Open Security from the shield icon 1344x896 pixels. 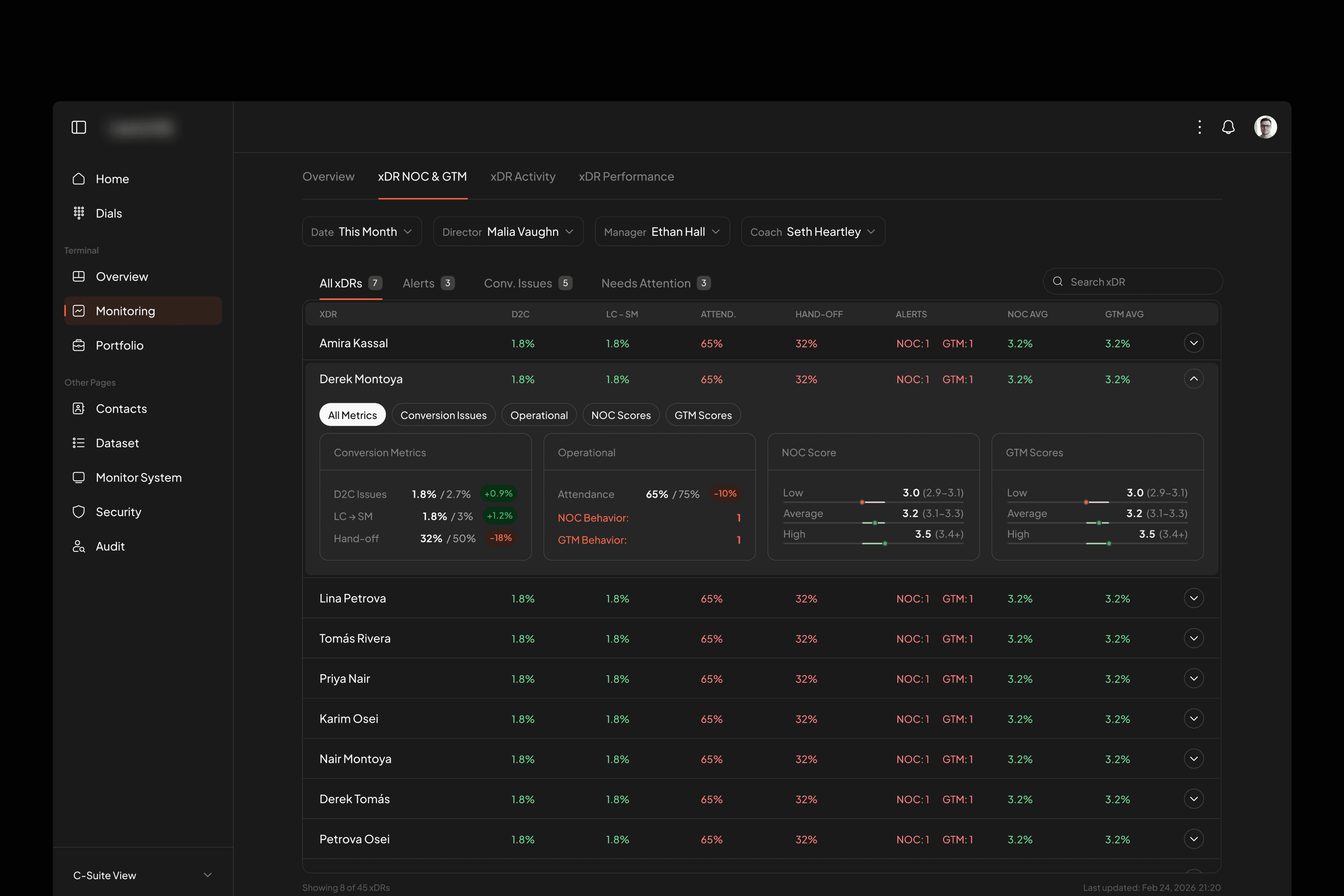(79, 512)
